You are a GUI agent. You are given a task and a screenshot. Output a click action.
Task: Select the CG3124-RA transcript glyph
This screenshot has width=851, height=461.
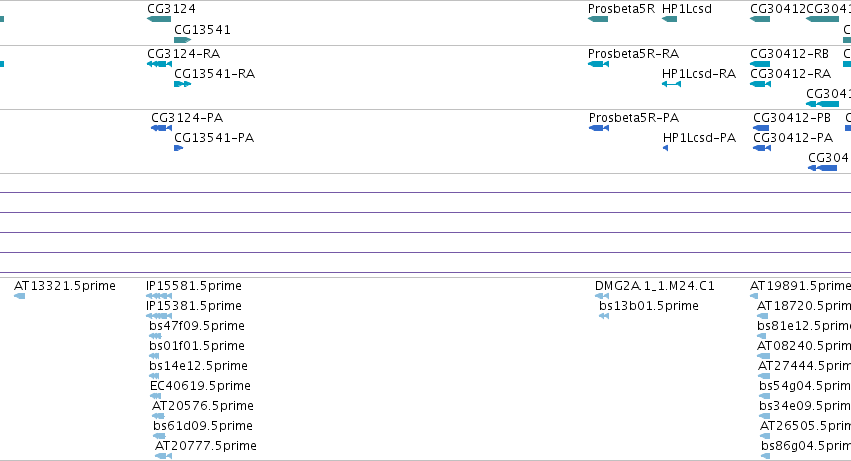pyautogui.click(x=159, y=64)
